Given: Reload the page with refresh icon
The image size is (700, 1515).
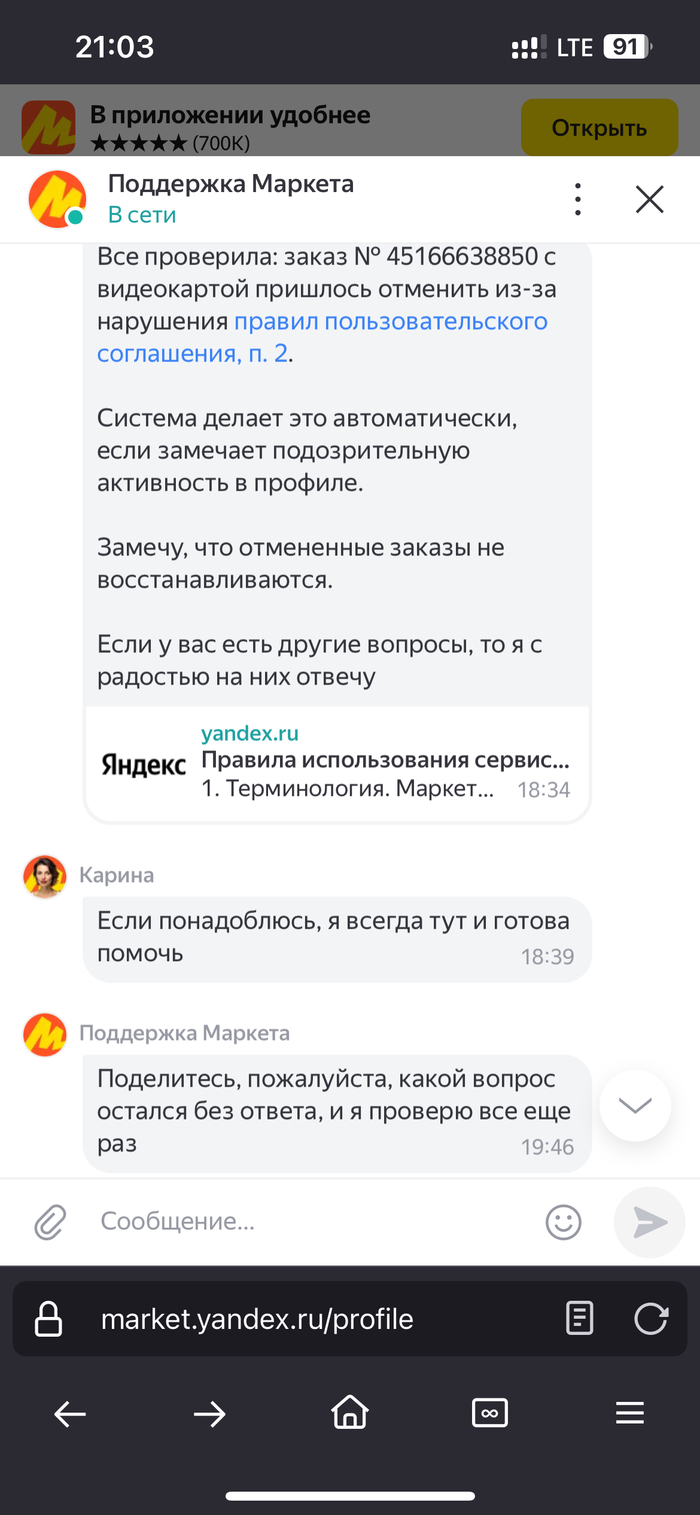Looking at the screenshot, I should [x=651, y=1319].
